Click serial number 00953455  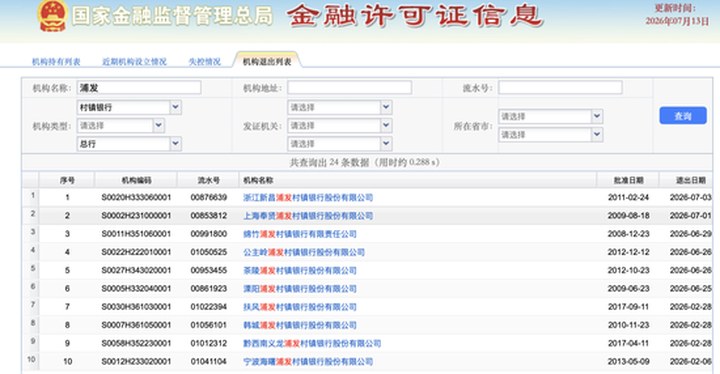209,270
